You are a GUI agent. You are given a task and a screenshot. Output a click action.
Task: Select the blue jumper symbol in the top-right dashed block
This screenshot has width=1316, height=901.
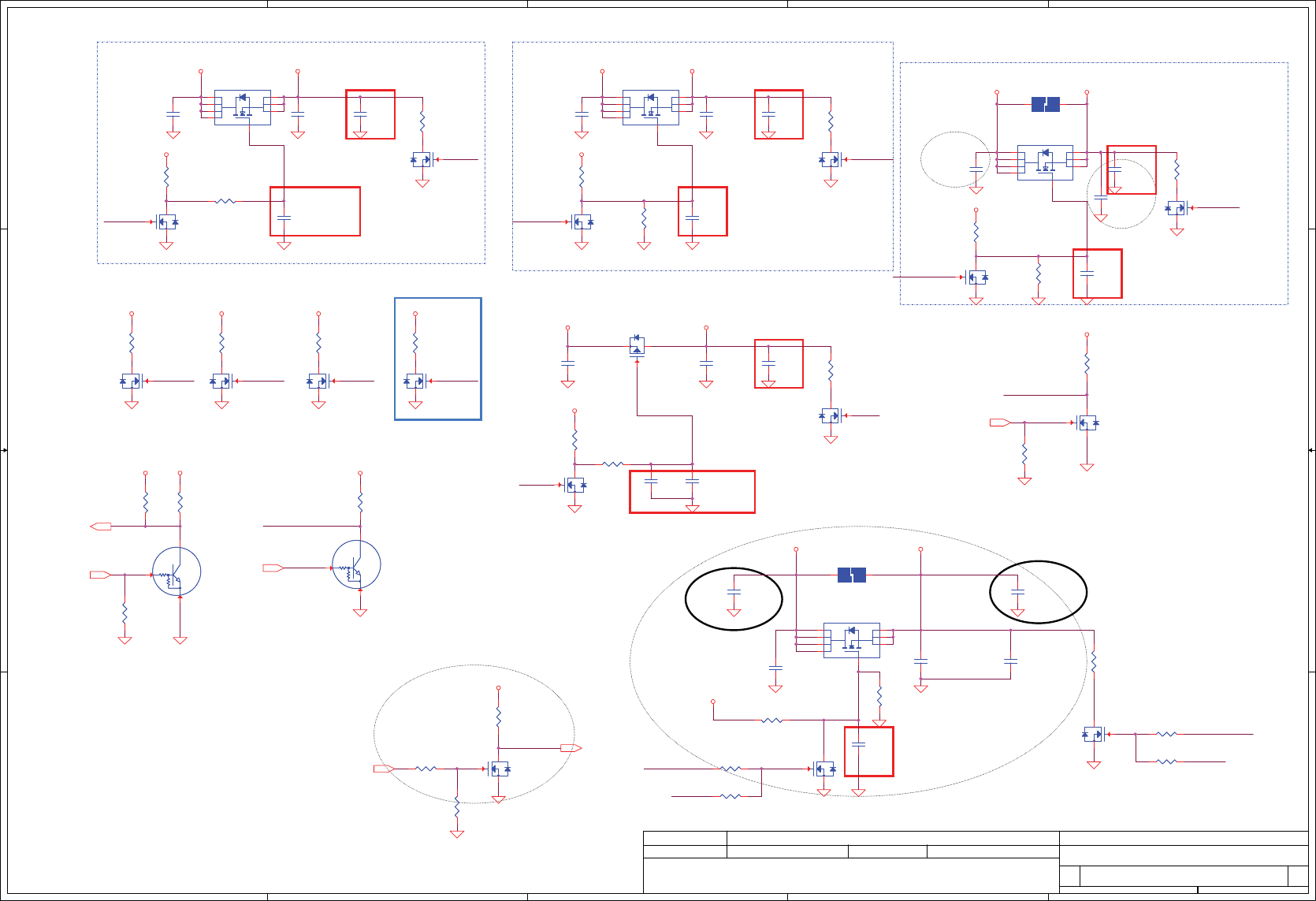click(1046, 104)
